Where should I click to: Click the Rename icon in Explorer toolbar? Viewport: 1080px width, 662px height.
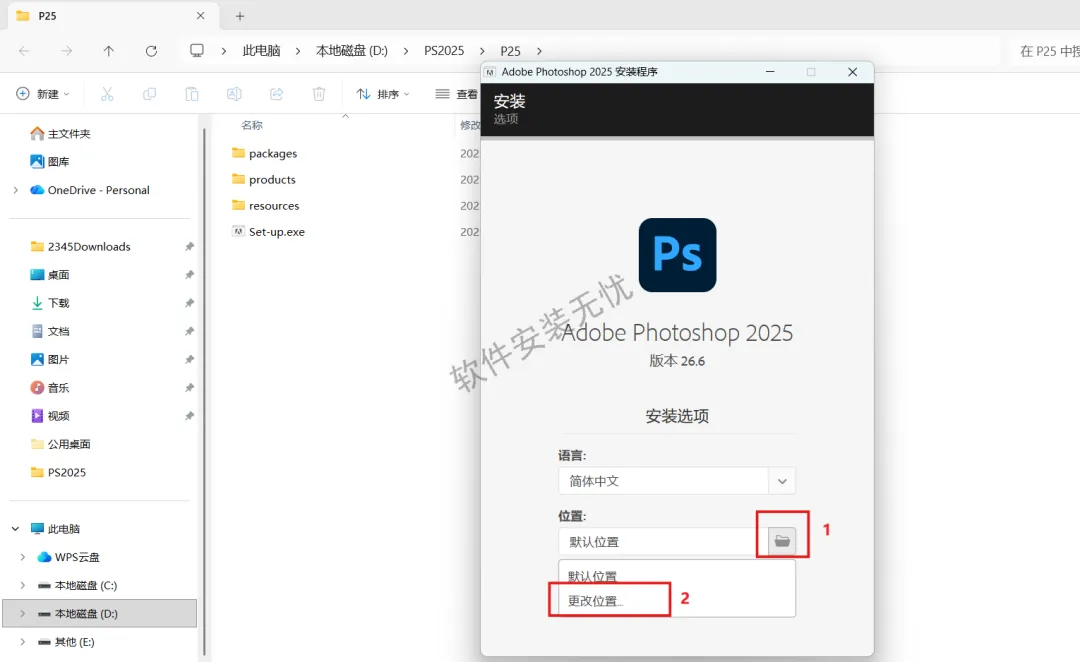[234, 94]
